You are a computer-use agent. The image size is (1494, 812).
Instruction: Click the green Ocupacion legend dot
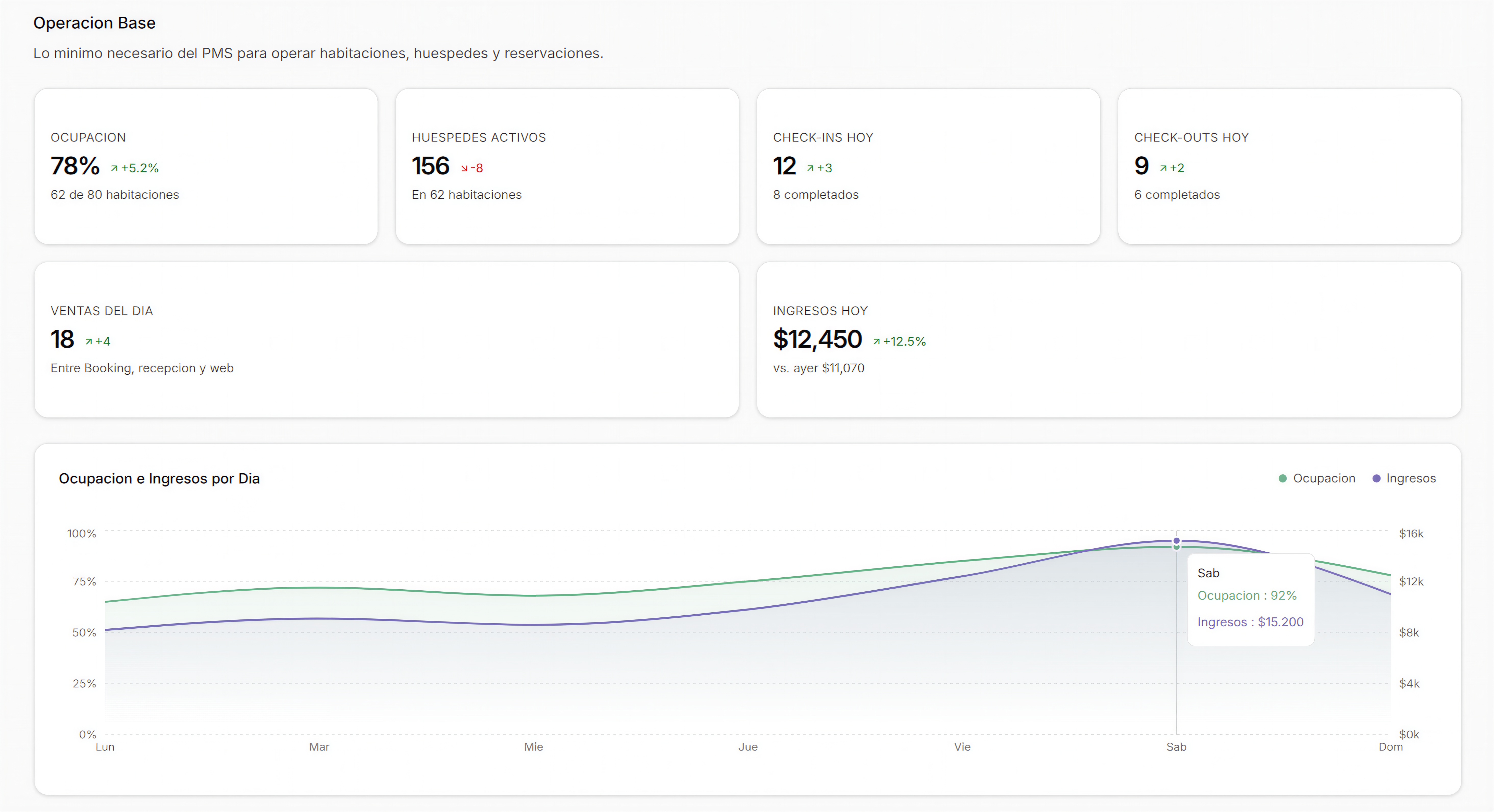(x=1282, y=478)
